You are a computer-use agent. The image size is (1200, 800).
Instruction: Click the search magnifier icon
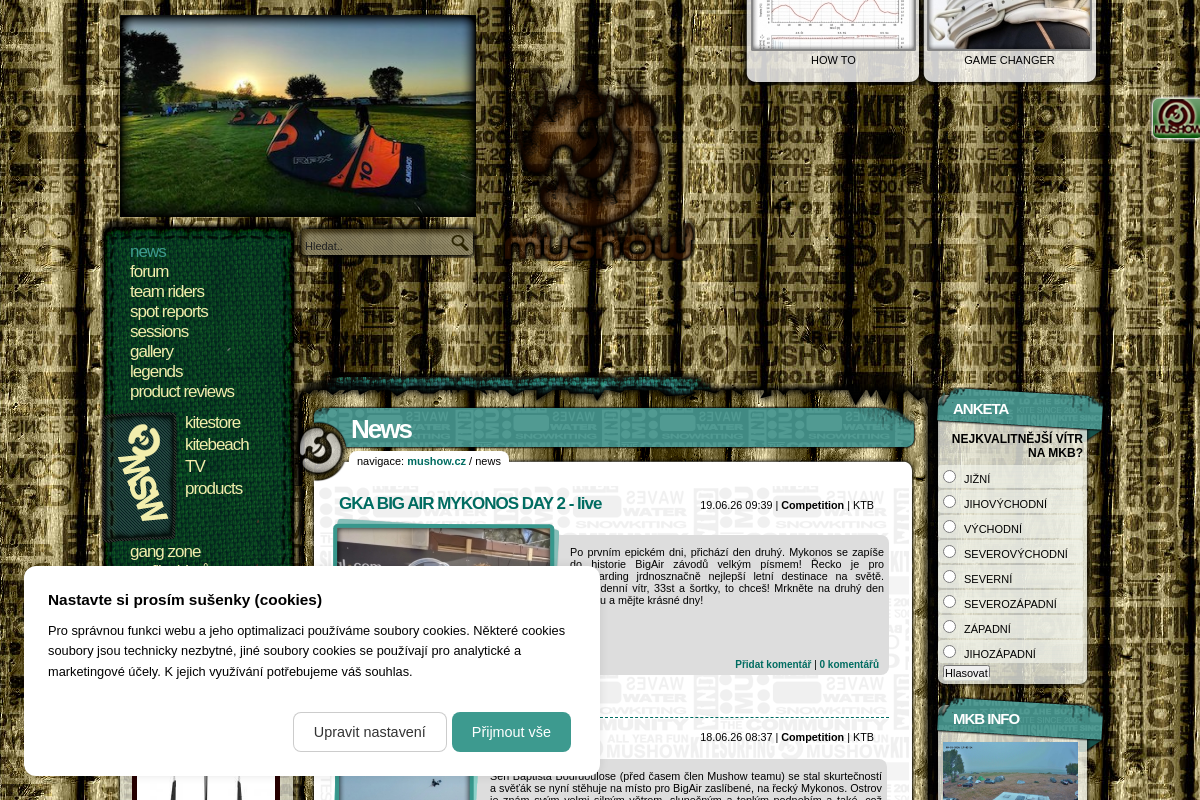[460, 242]
